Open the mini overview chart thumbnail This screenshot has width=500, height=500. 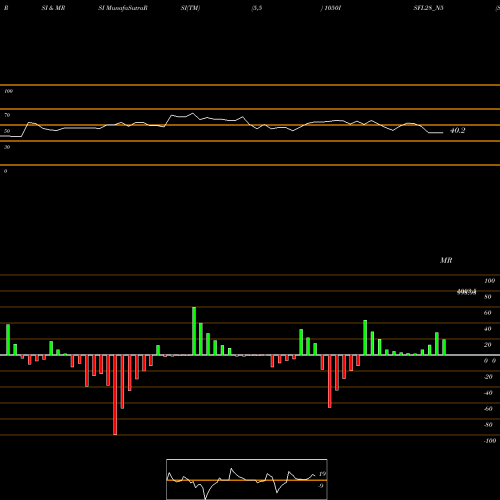point(247,479)
